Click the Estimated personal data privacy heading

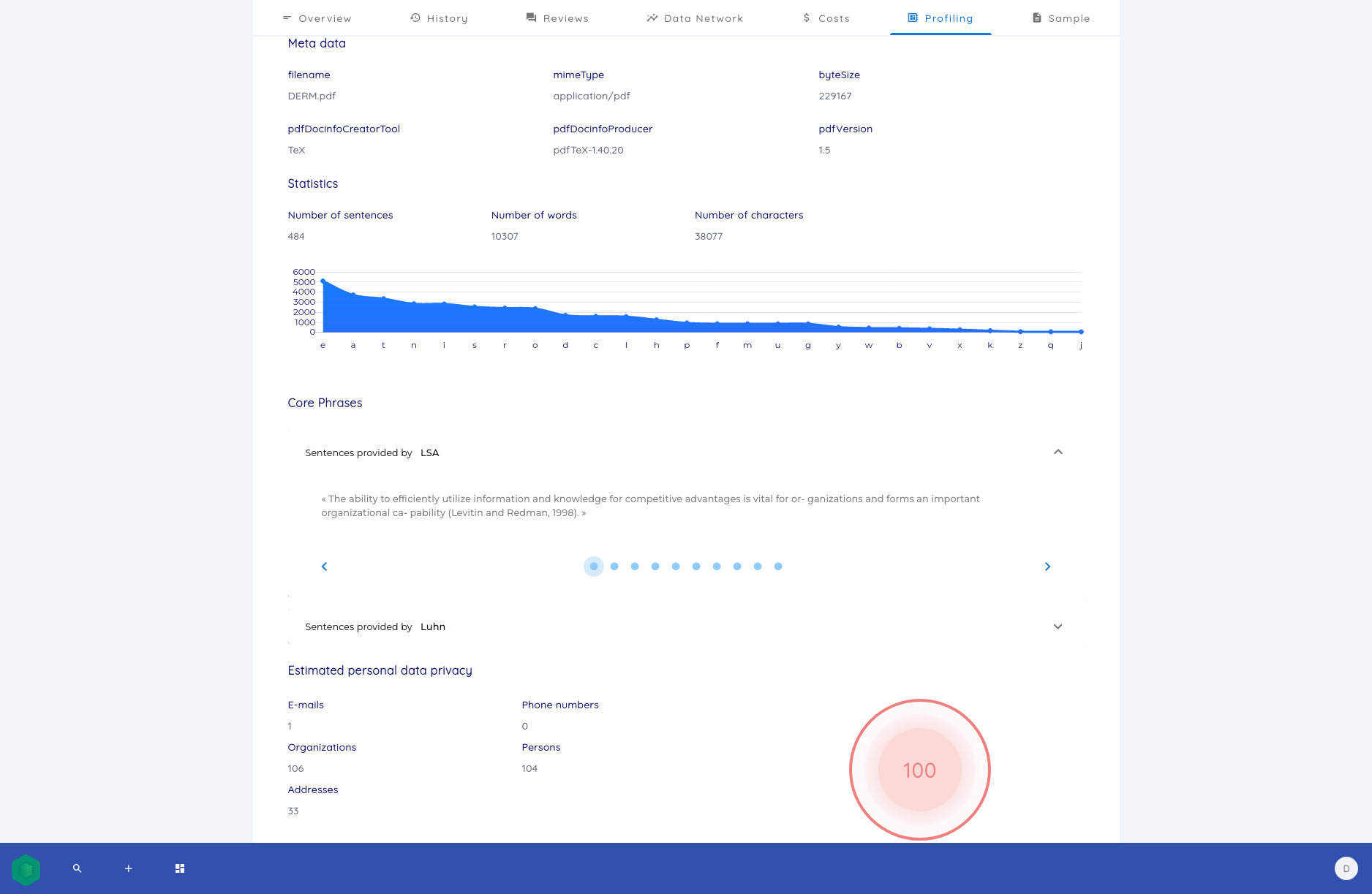coord(380,670)
